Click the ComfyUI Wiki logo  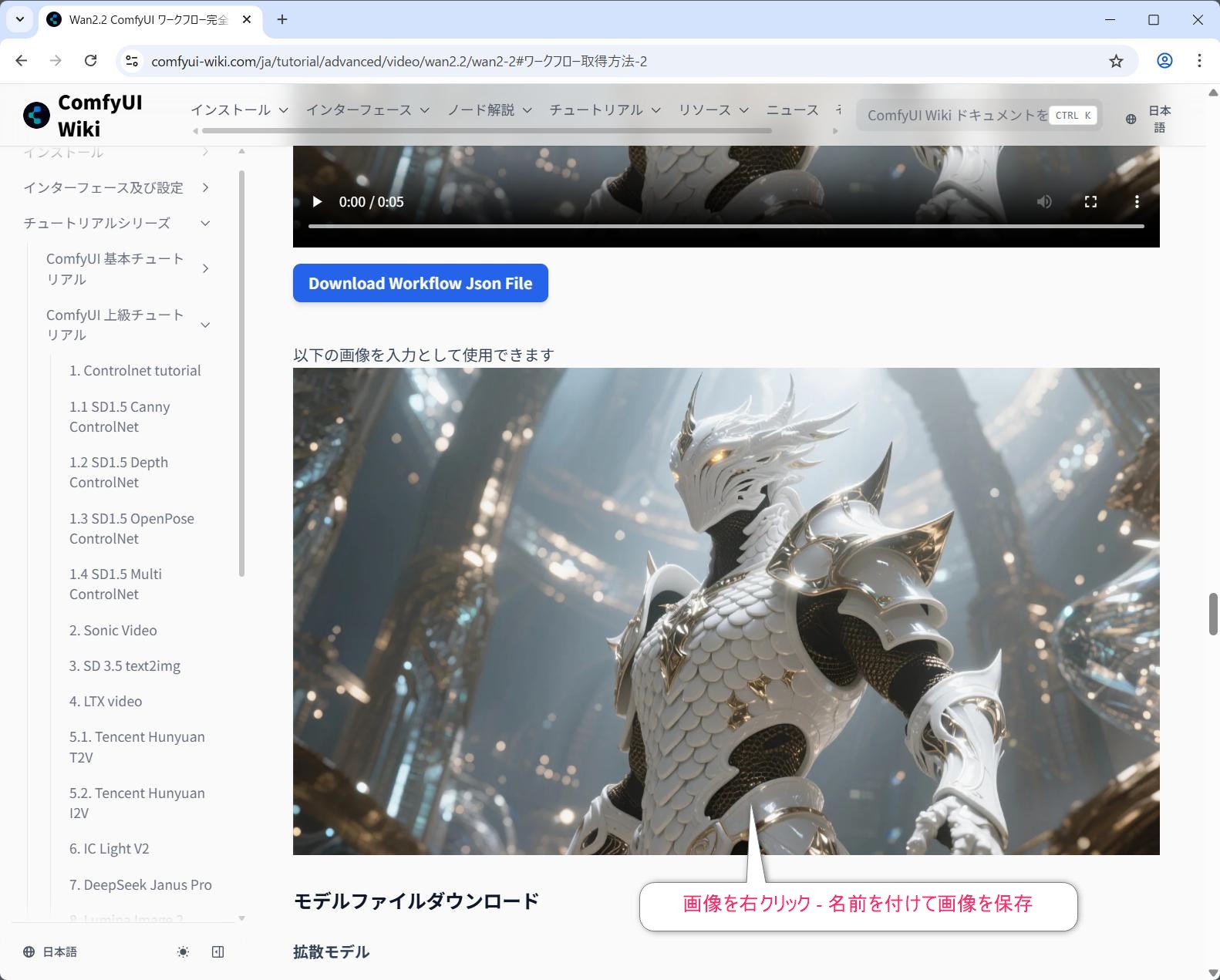(83, 115)
